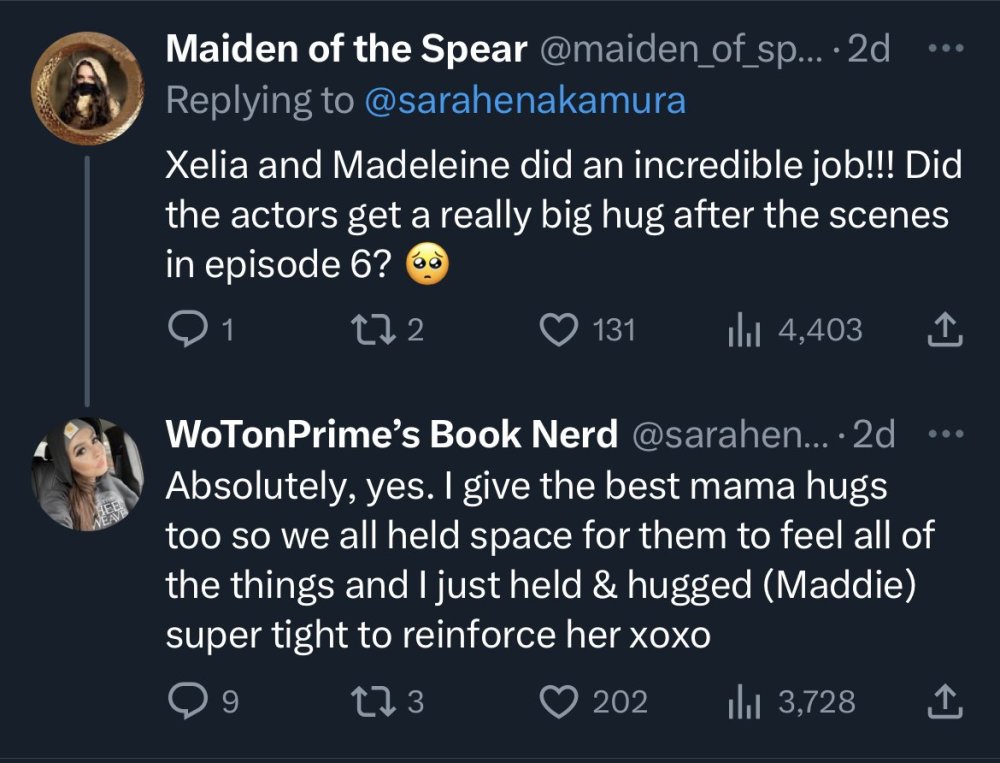
Task: Open WoTonPrime's Book Nerd profile name
Action: coord(390,434)
